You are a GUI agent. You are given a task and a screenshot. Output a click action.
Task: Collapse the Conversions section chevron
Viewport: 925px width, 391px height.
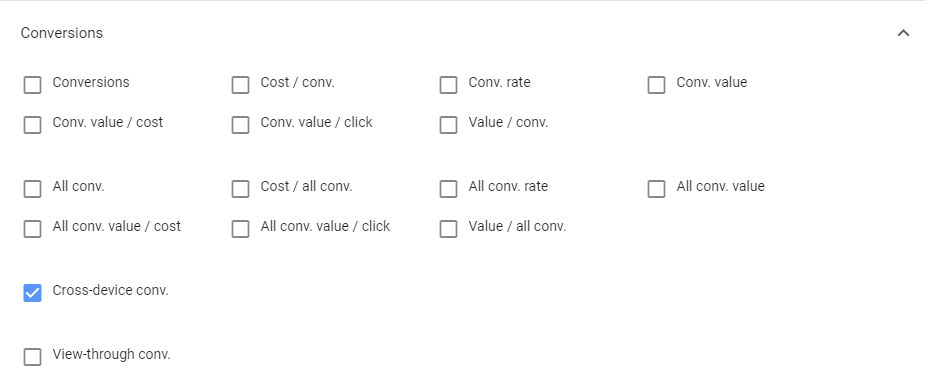(903, 34)
